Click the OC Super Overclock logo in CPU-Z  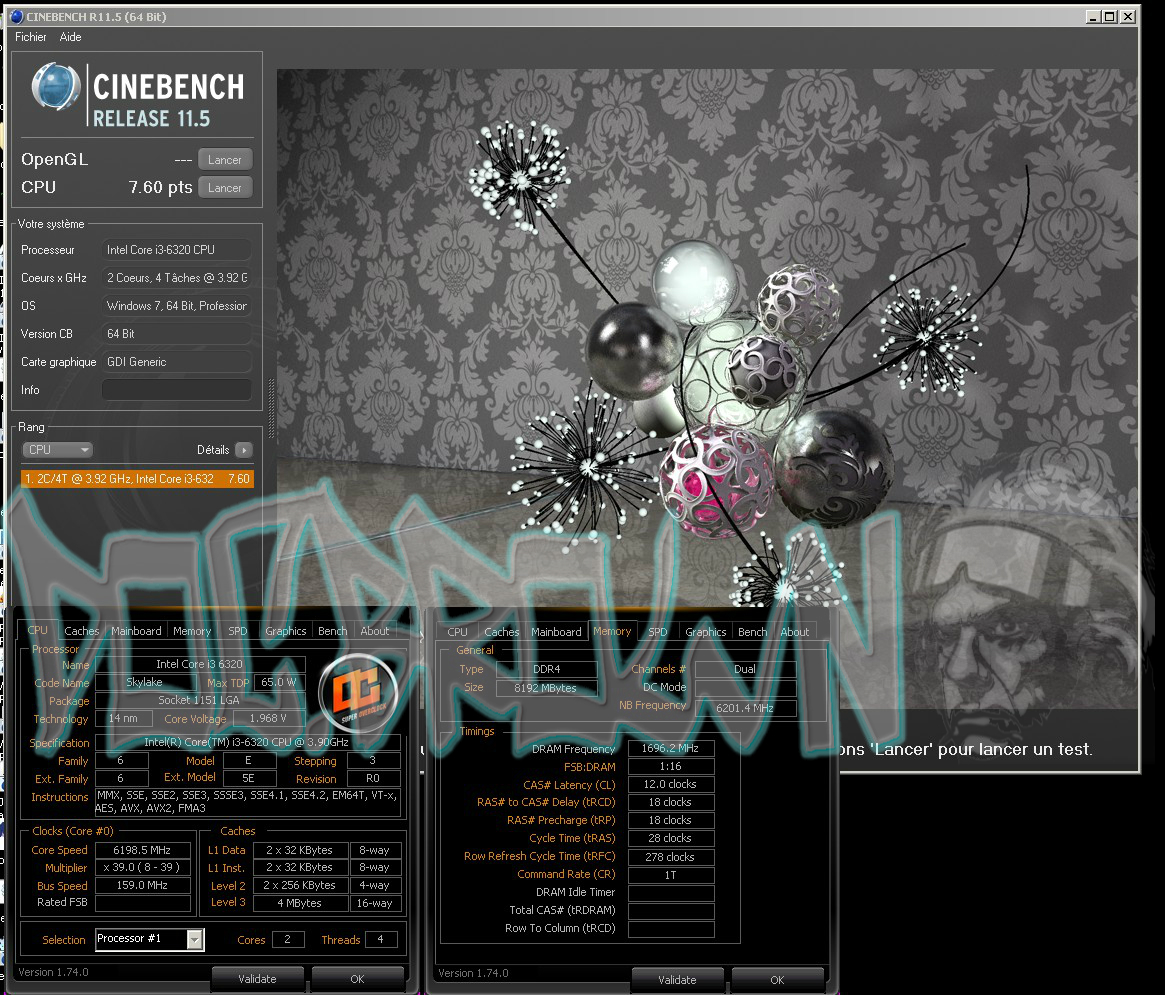[x=358, y=693]
